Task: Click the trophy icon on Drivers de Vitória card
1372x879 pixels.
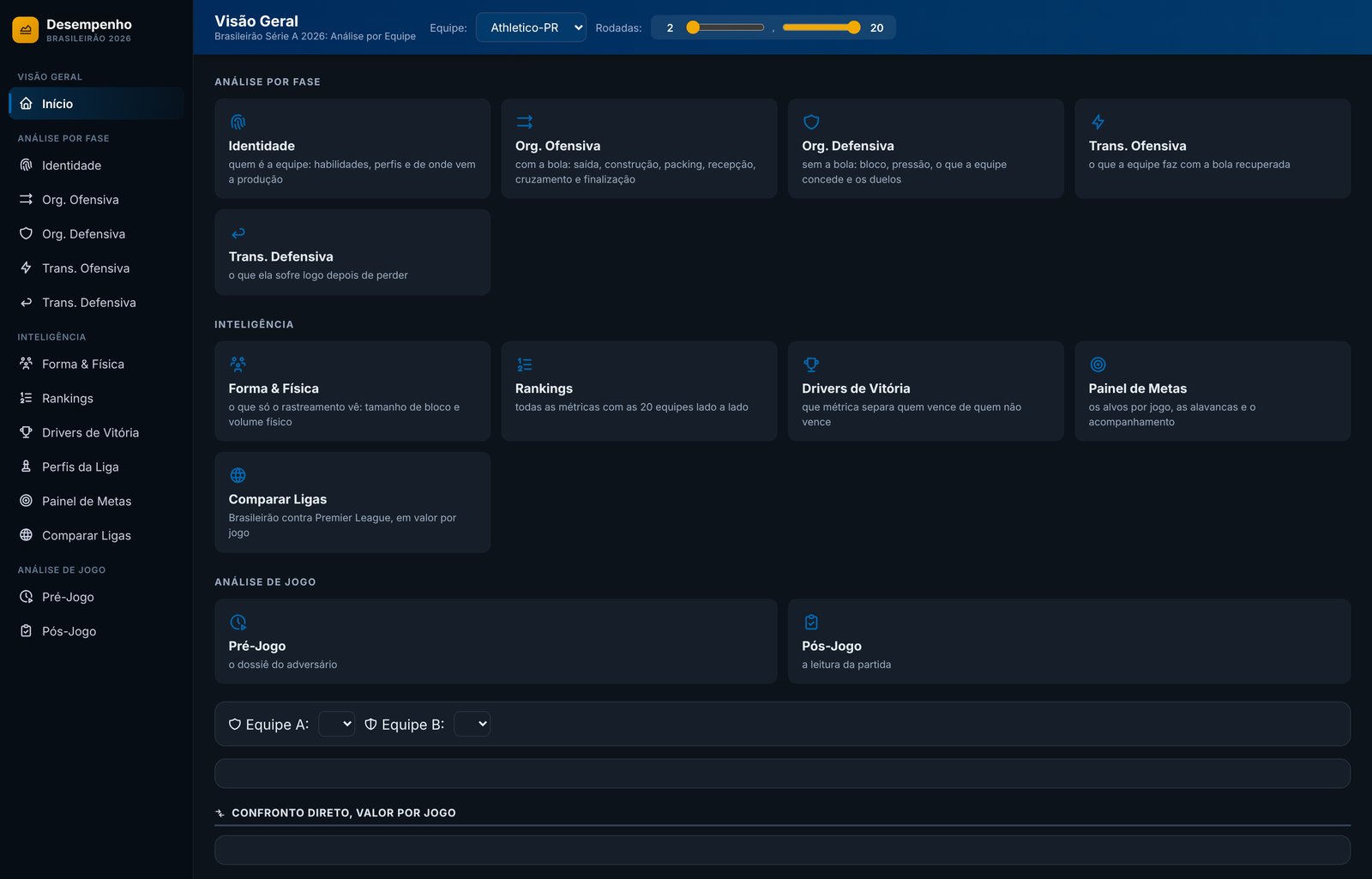Action: [x=811, y=364]
